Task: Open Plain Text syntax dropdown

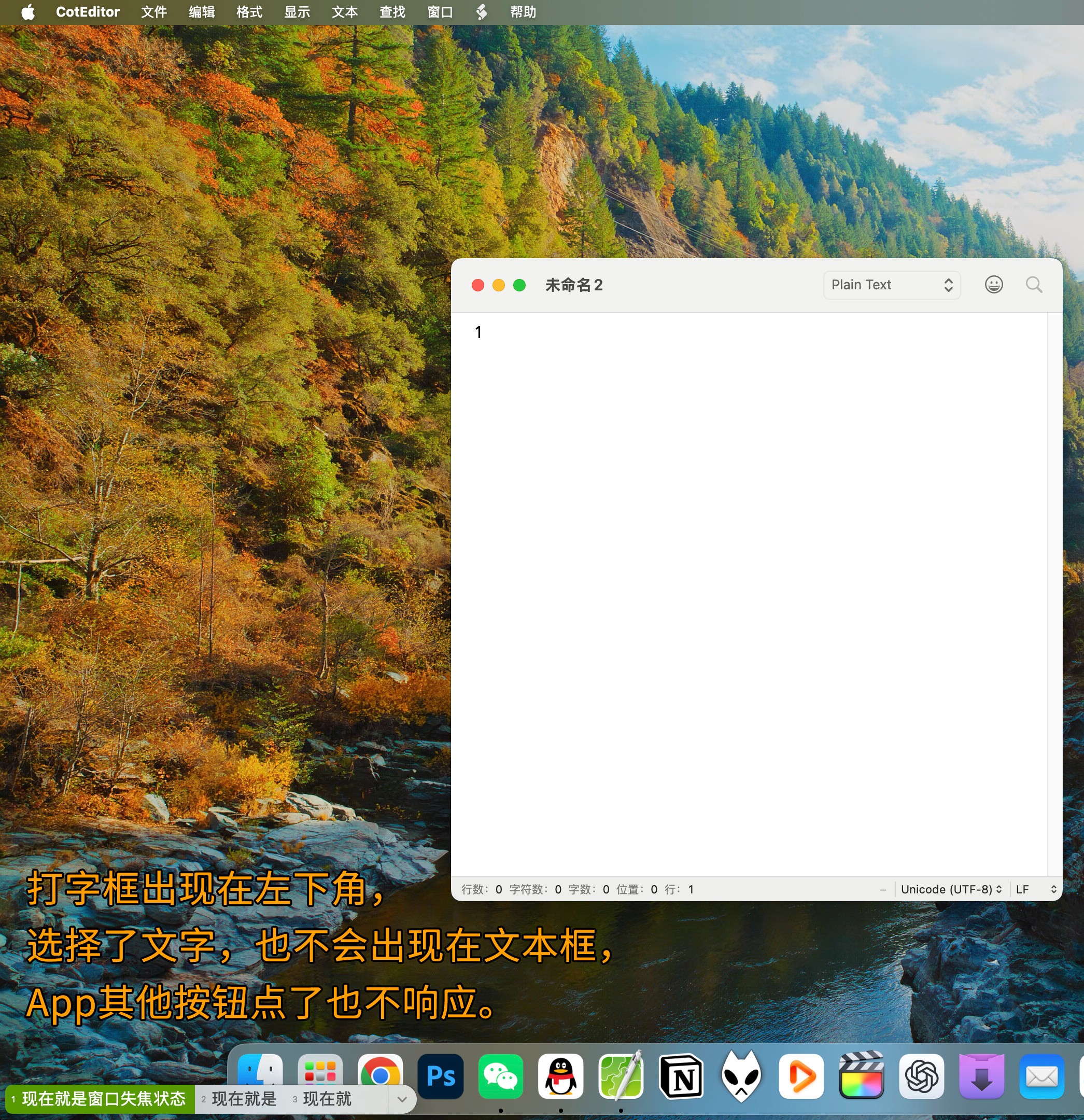Action: 892,285
